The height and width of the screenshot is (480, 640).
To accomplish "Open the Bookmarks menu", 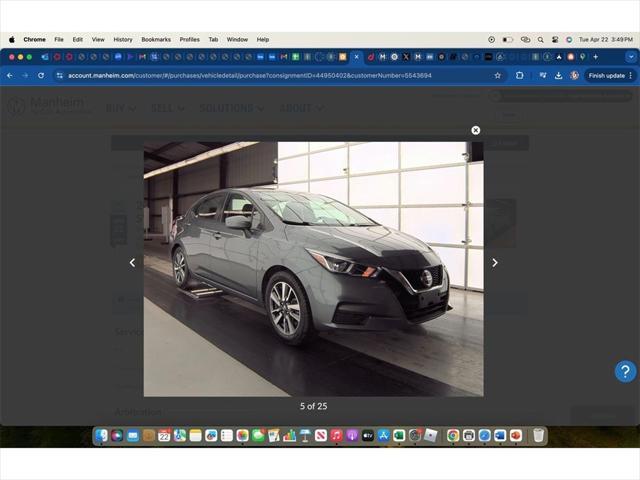I will [156, 40].
